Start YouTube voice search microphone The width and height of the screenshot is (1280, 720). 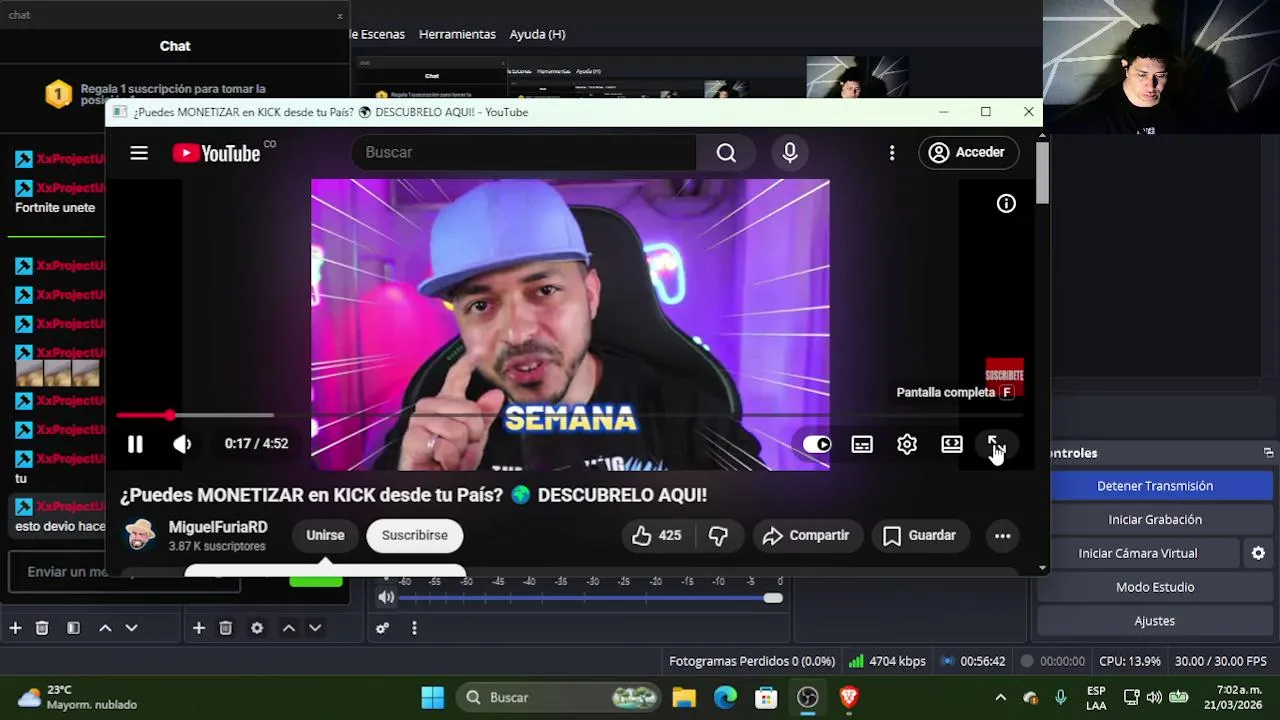point(790,152)
